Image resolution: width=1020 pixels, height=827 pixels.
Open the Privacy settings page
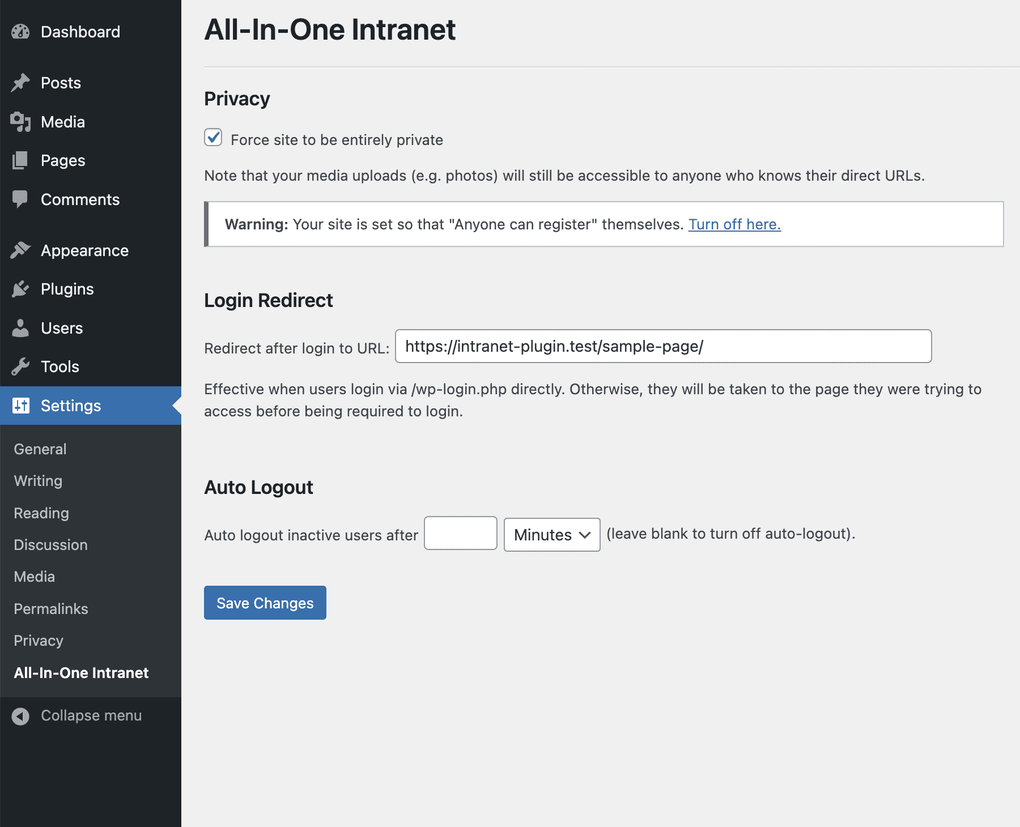point(38,640)
